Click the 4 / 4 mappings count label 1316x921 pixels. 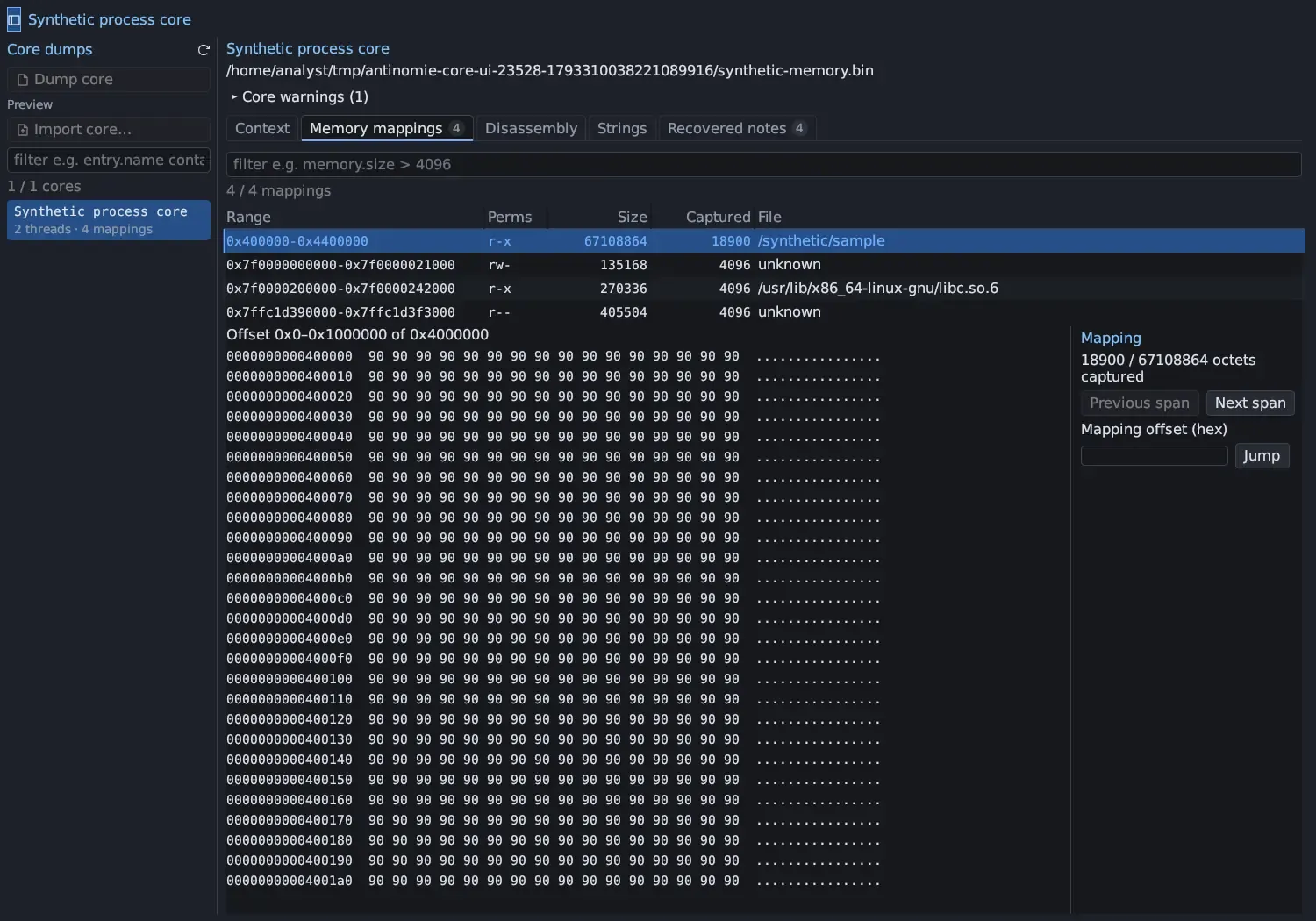point(279,190)
